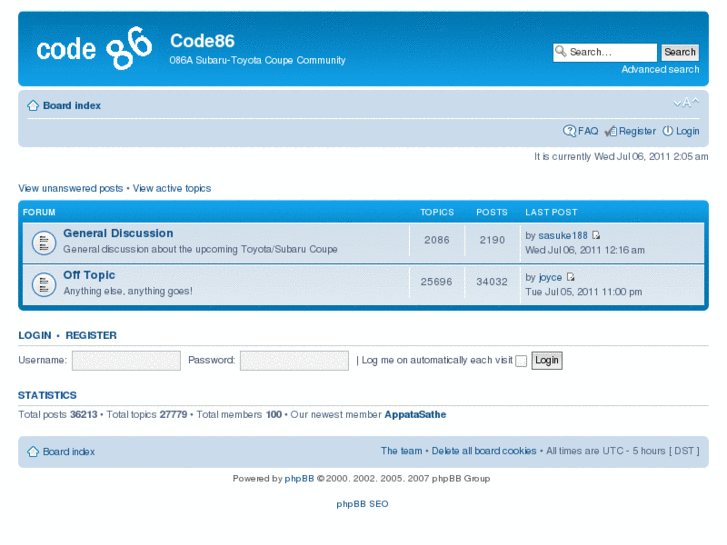
Task: View latest post icon next to joyce
Action: (x=571, y=277)
